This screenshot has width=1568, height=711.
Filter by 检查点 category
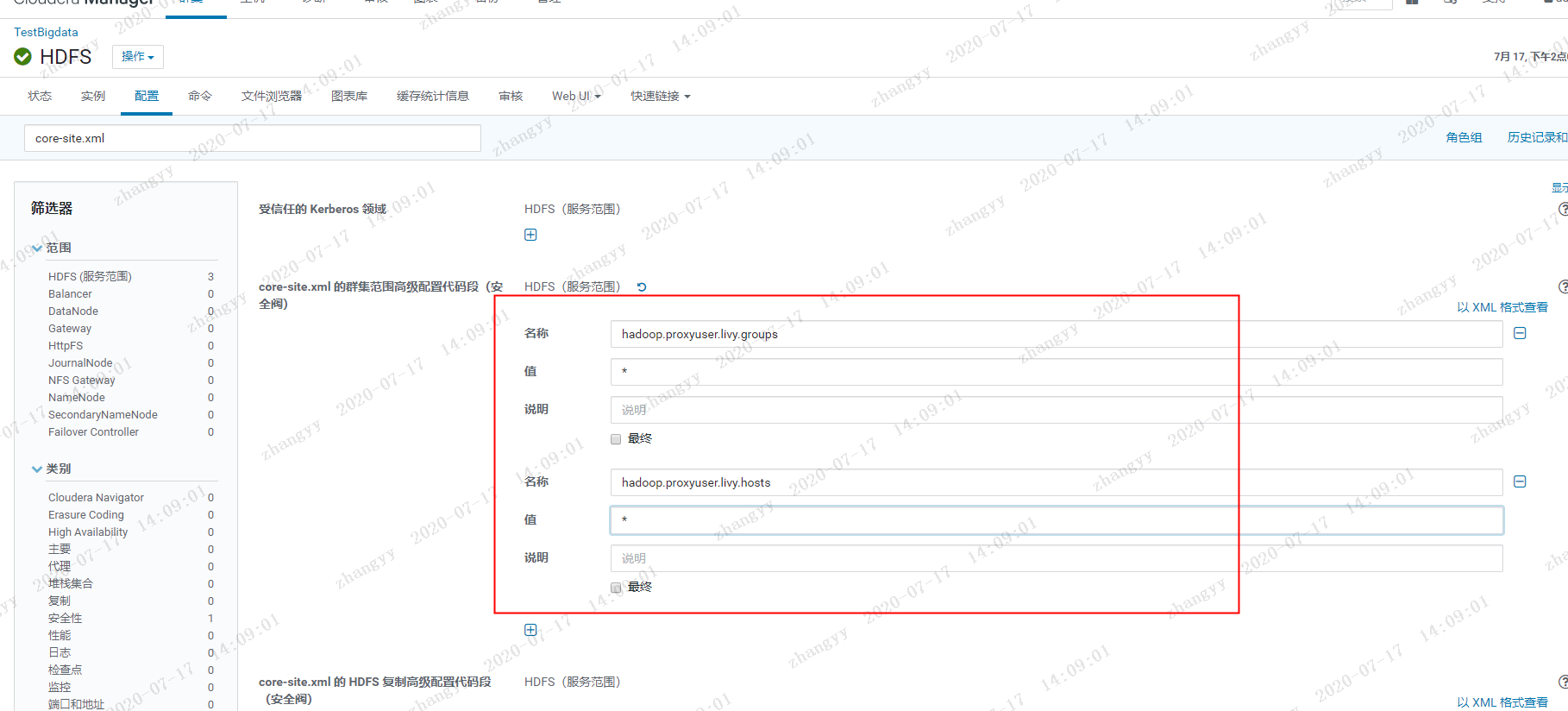(66, 670)
